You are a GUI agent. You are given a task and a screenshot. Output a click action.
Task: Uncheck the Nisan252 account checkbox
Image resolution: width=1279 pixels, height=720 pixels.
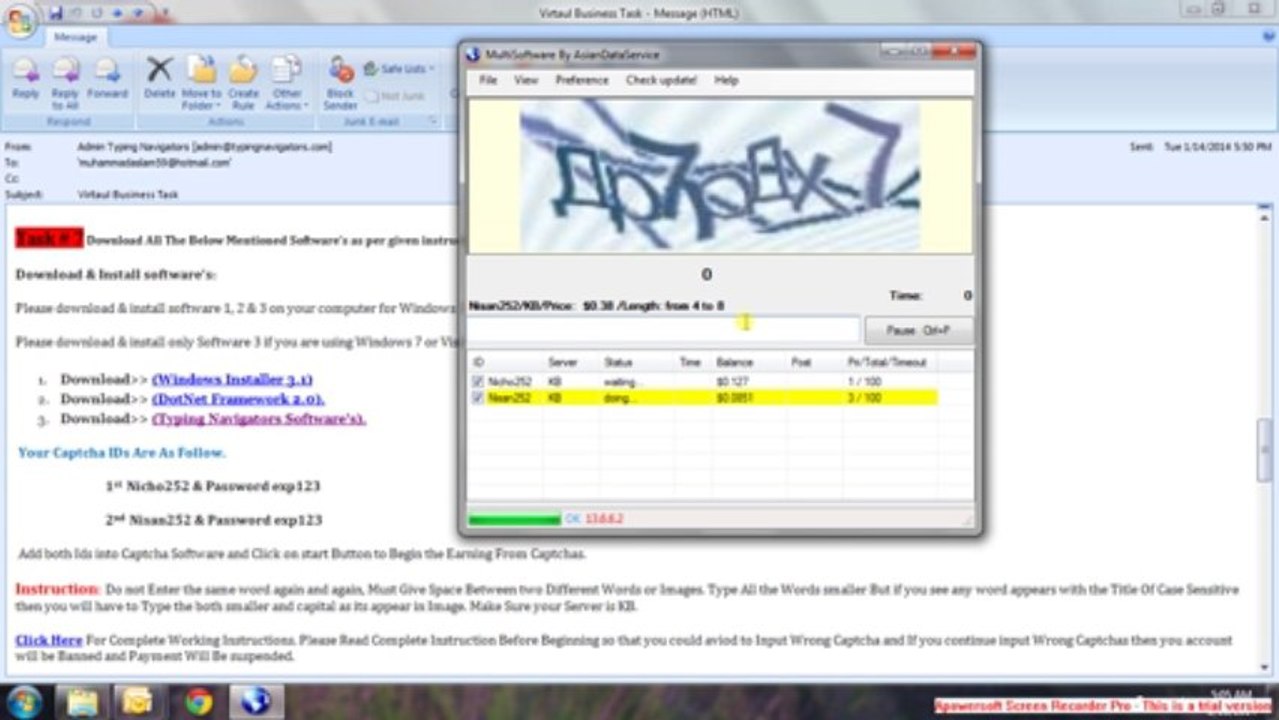coord(478,398)
